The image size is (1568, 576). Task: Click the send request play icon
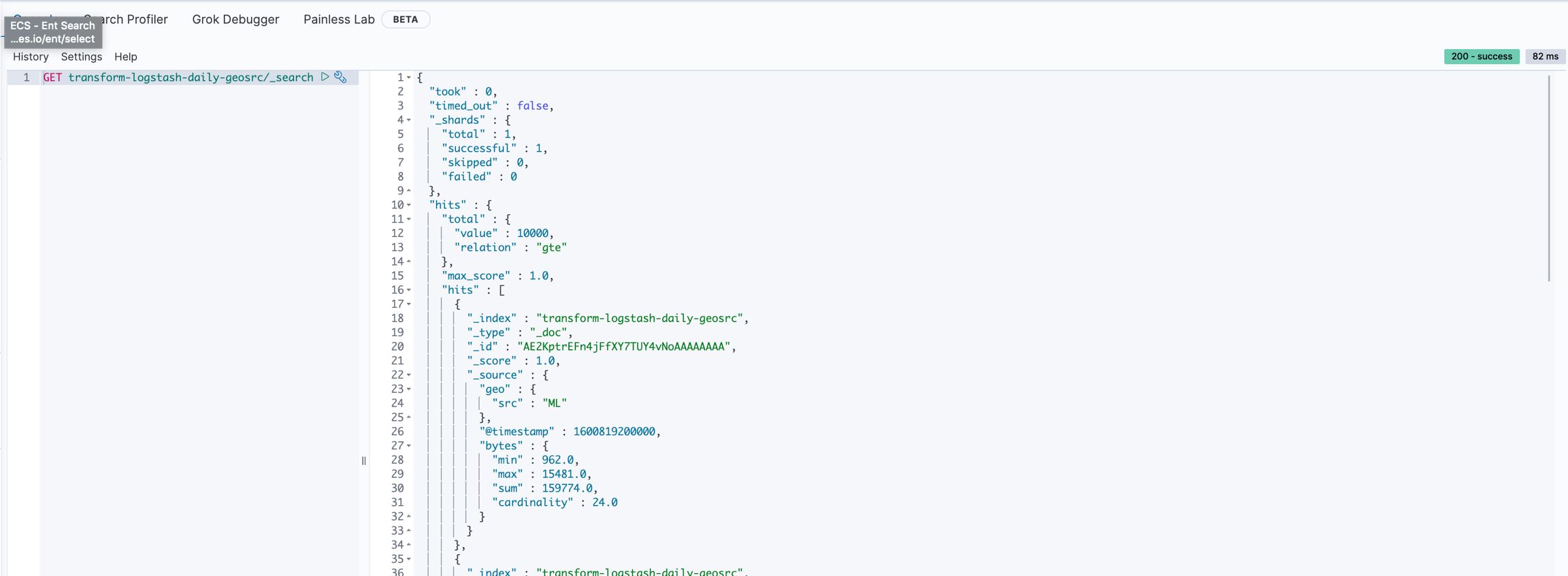coord(325,77)
